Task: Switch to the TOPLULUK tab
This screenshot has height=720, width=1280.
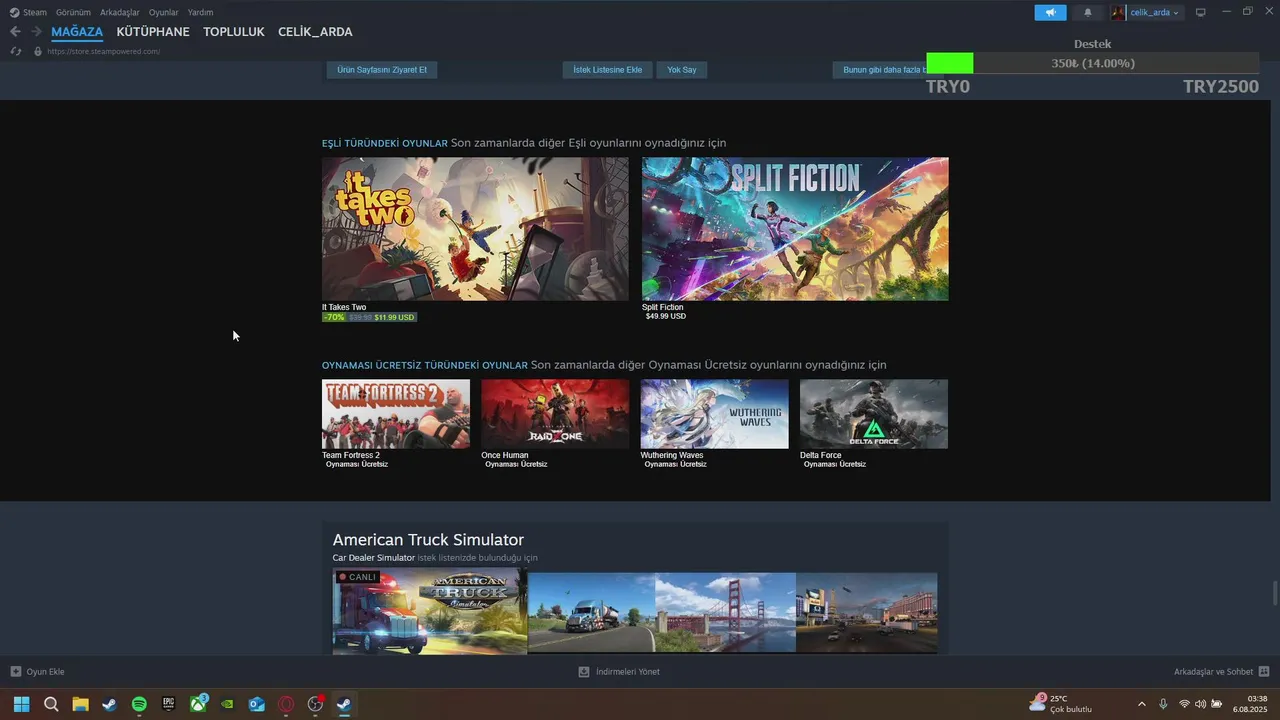Action: (234, 32)
